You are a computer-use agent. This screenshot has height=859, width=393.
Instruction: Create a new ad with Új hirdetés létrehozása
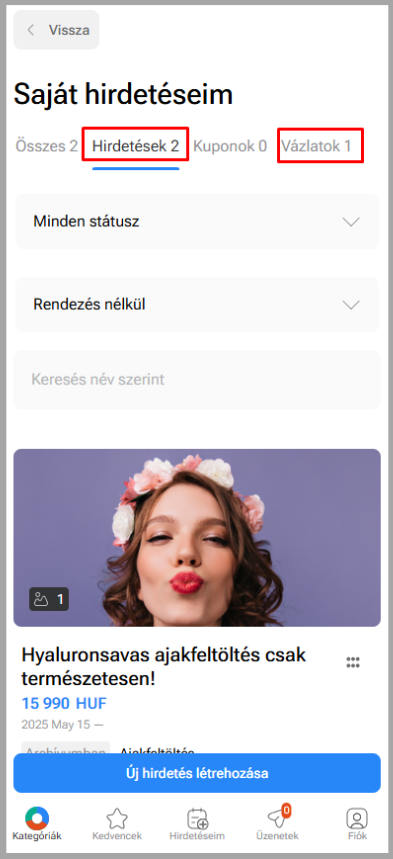point(197,773)
